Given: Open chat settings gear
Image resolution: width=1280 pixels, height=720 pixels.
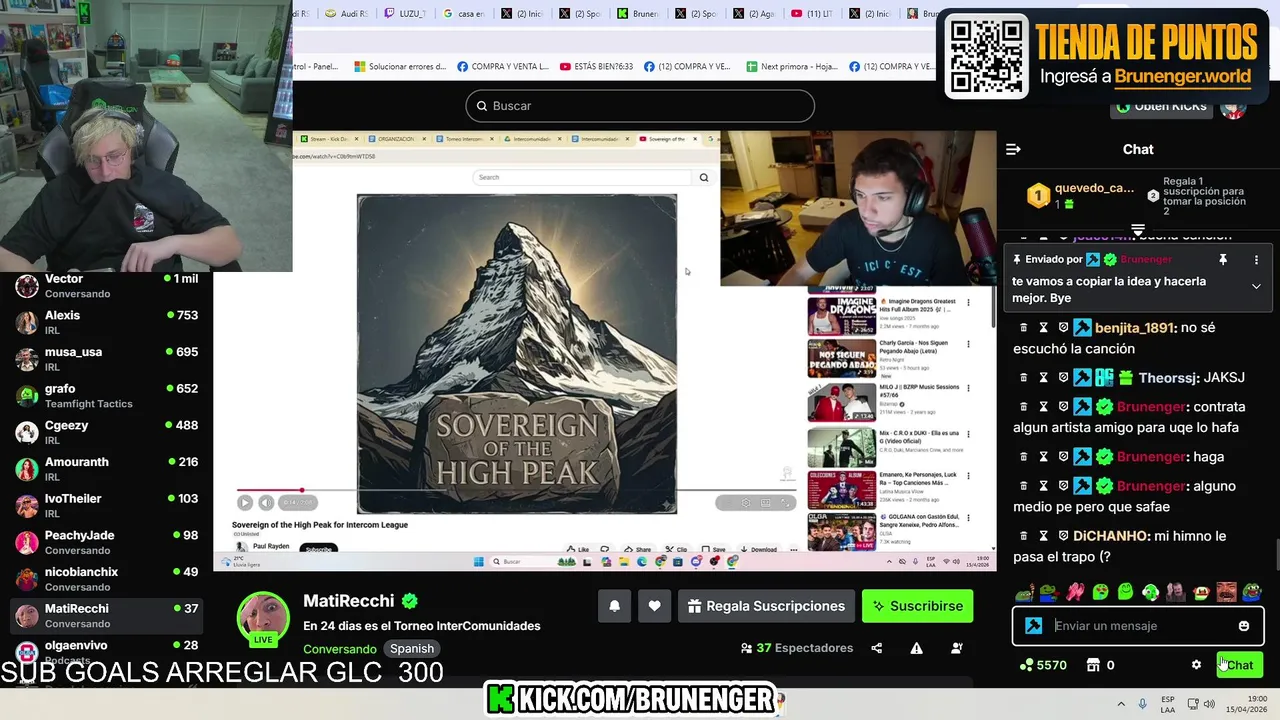Looking at the screenshot, I should pos(1196,665).
